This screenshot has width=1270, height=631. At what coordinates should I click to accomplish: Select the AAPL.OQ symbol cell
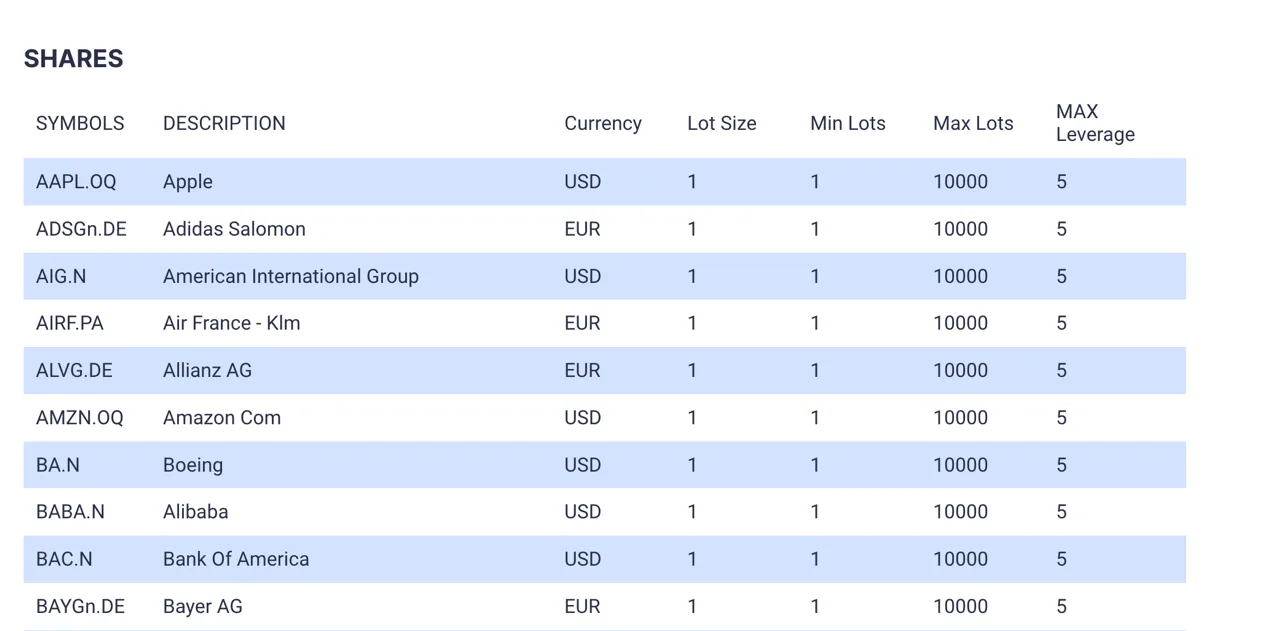point(76,182)
